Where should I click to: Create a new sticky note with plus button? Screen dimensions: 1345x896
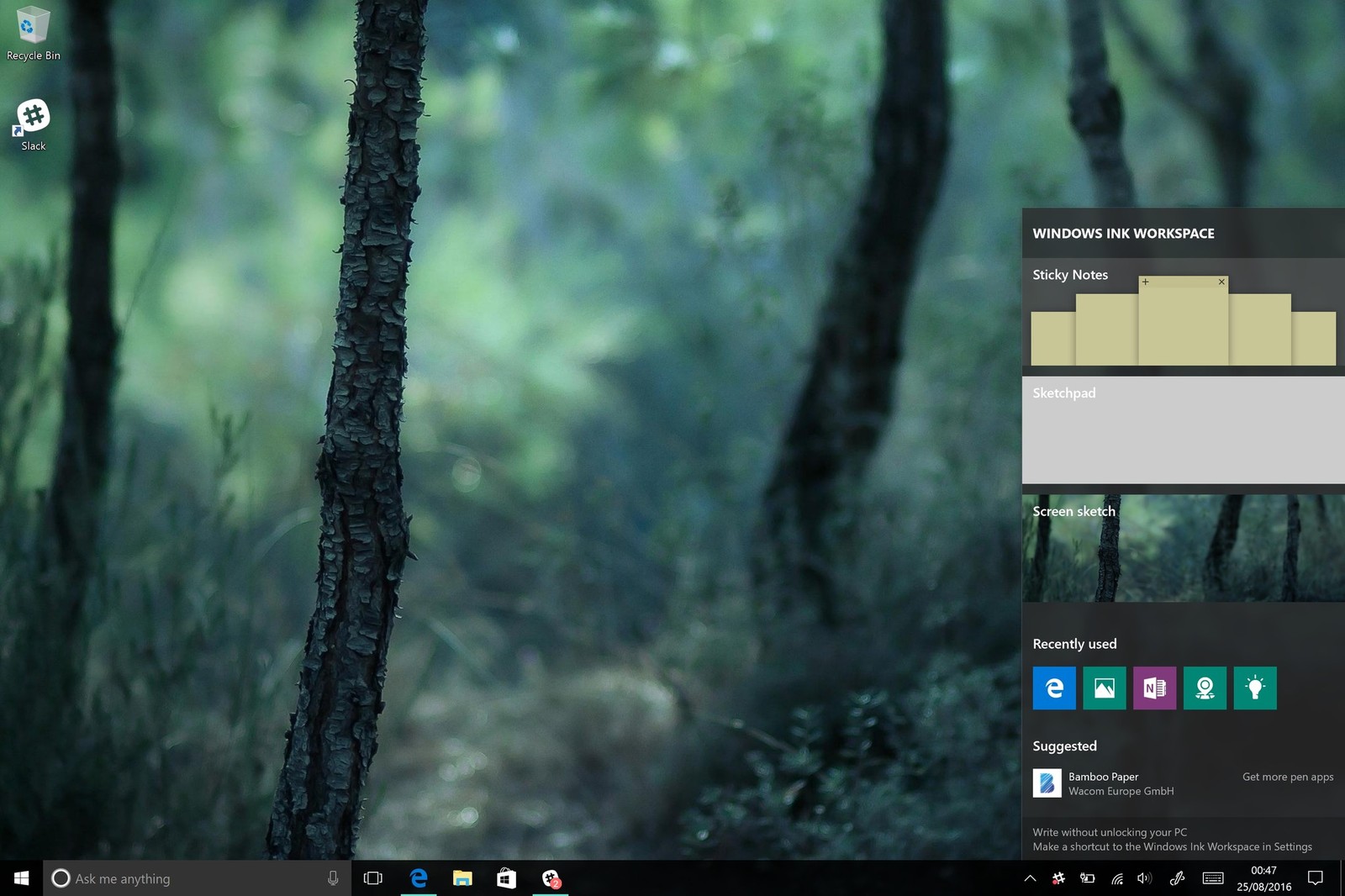click(x=1146, y=282)
